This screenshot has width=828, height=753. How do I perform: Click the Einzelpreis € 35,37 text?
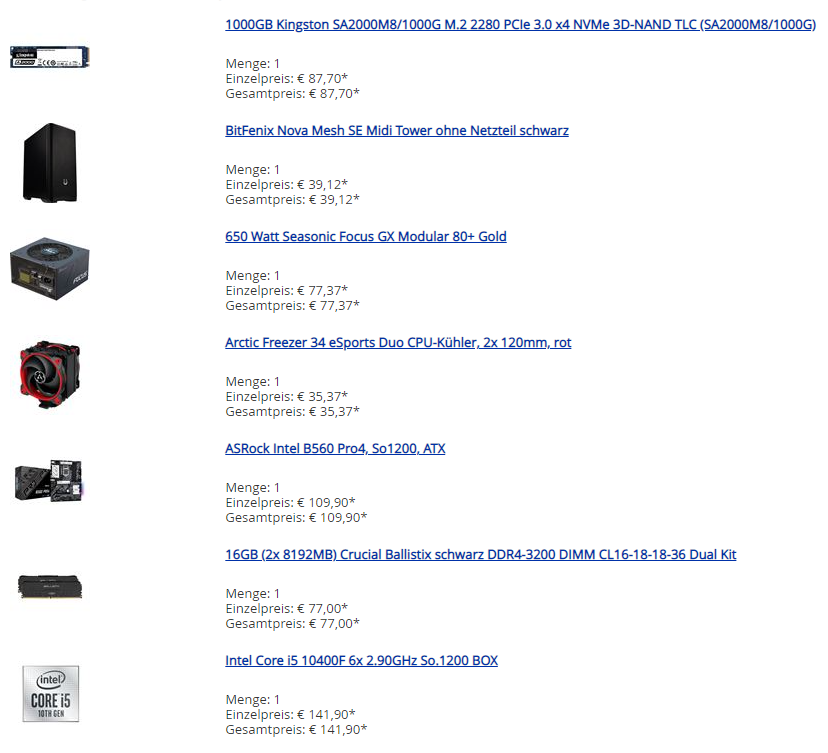pyautogui.click(x=286, y=397)
